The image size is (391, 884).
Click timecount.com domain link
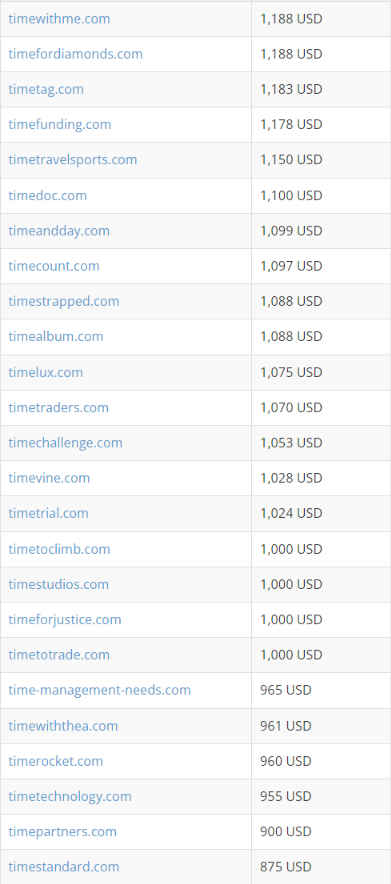[x=54, y=266]
